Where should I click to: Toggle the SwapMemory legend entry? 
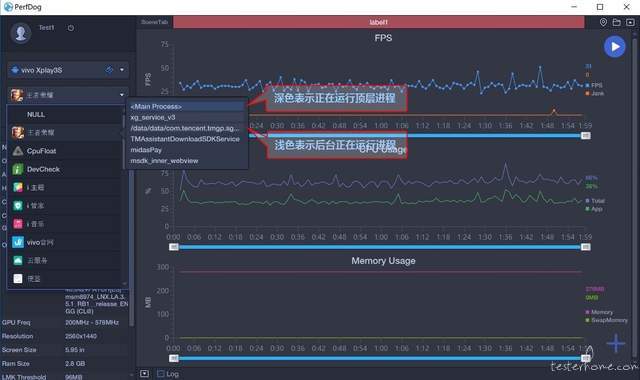607,320
